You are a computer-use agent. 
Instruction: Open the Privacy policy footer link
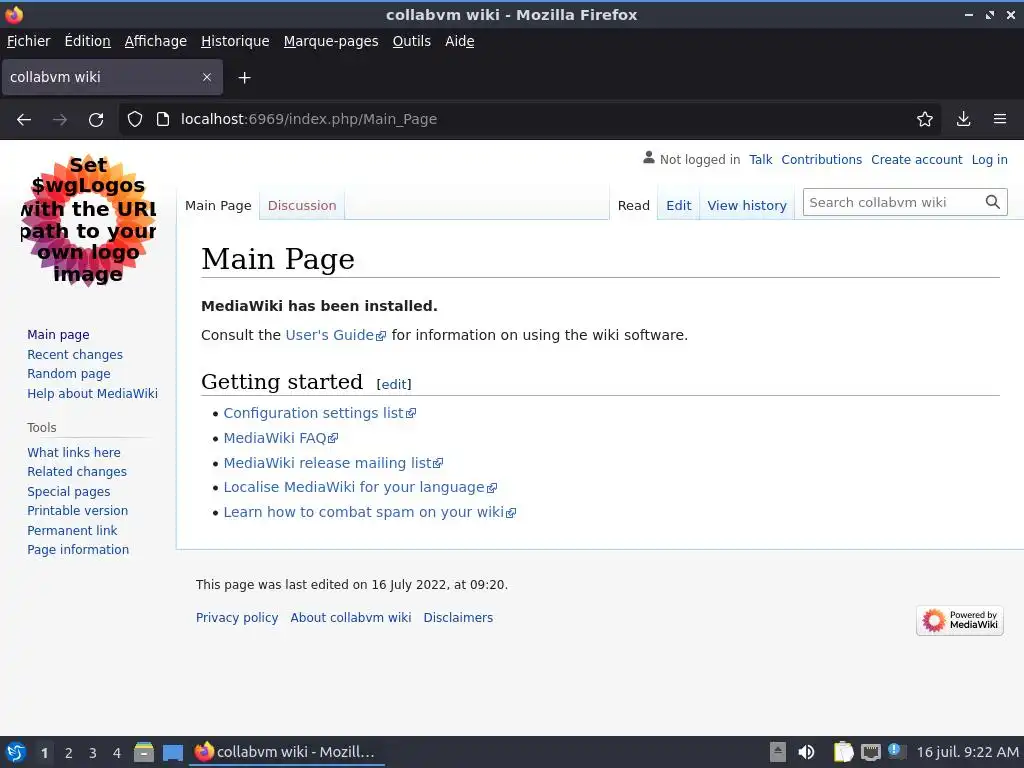237,617
